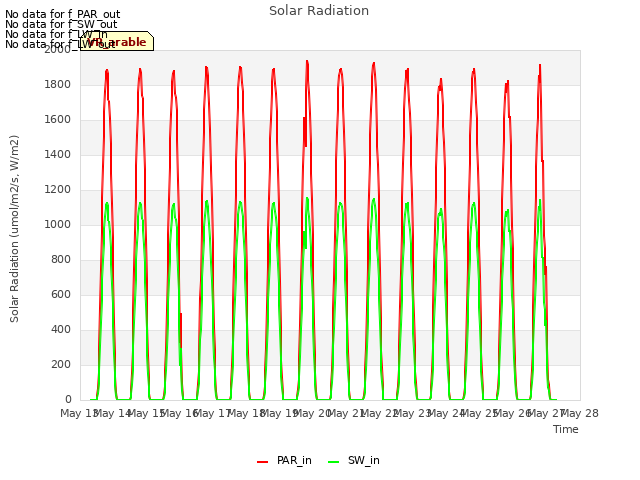The height and width of the screenshot is (480, 640).
Task: Click the 200 y-axis tick label
Action: (61, 364)
